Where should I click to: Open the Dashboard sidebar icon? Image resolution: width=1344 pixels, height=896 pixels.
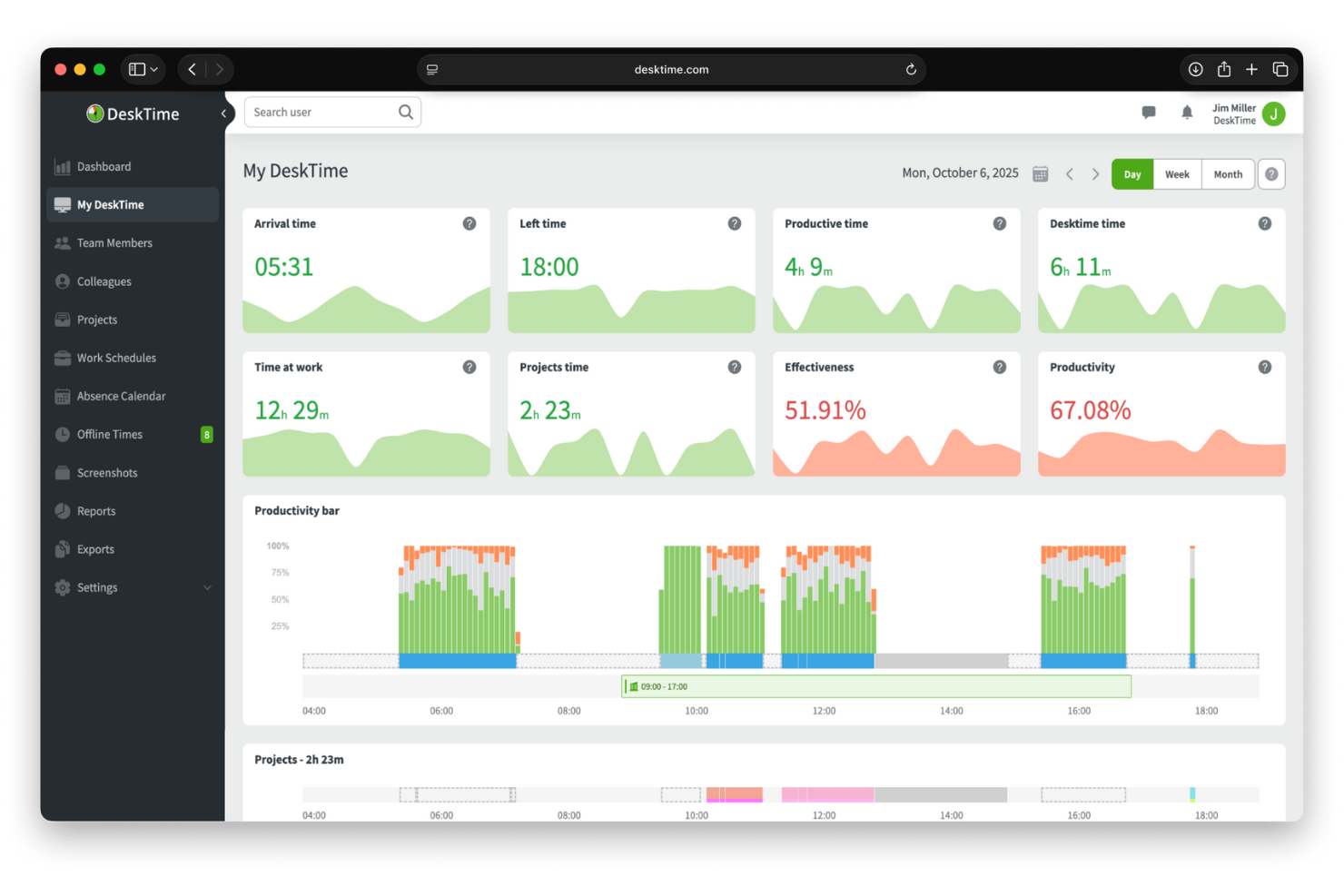coord(62,167)
